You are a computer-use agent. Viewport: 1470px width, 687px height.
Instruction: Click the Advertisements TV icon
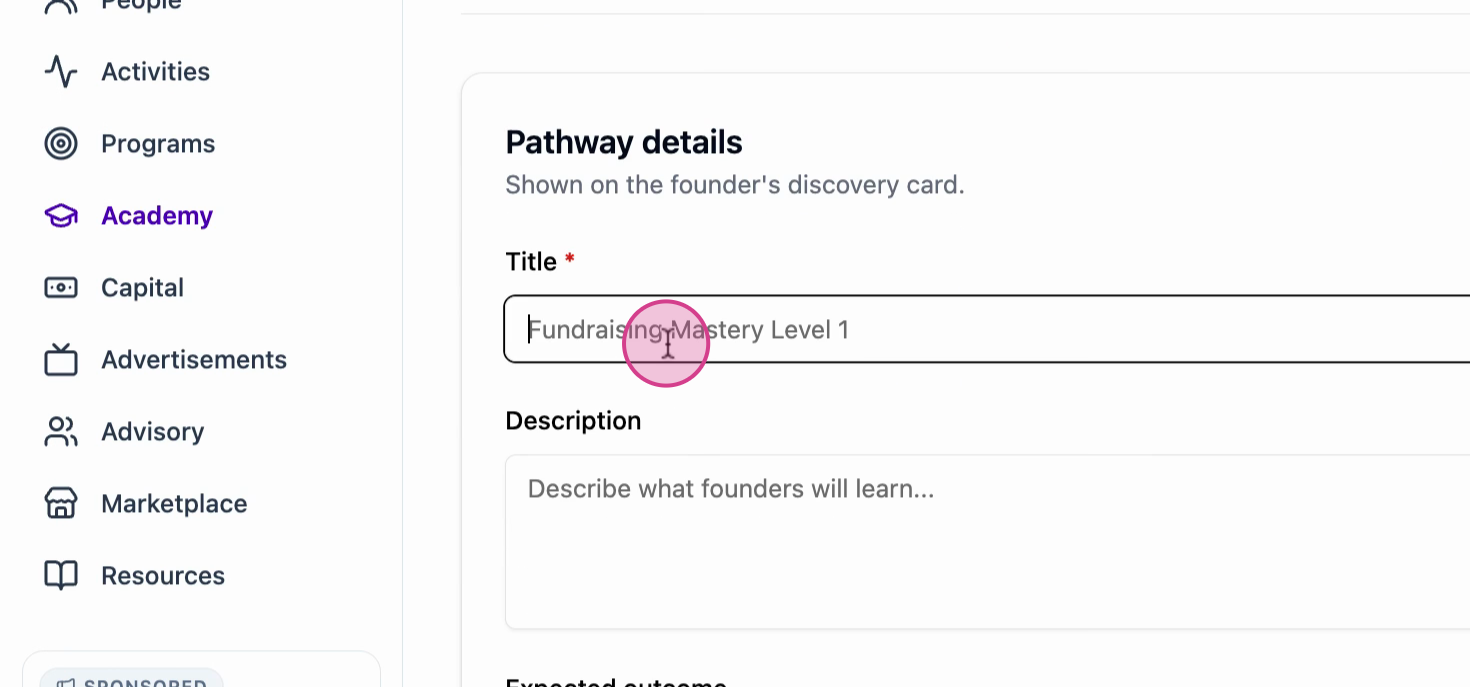coord(61,360)
